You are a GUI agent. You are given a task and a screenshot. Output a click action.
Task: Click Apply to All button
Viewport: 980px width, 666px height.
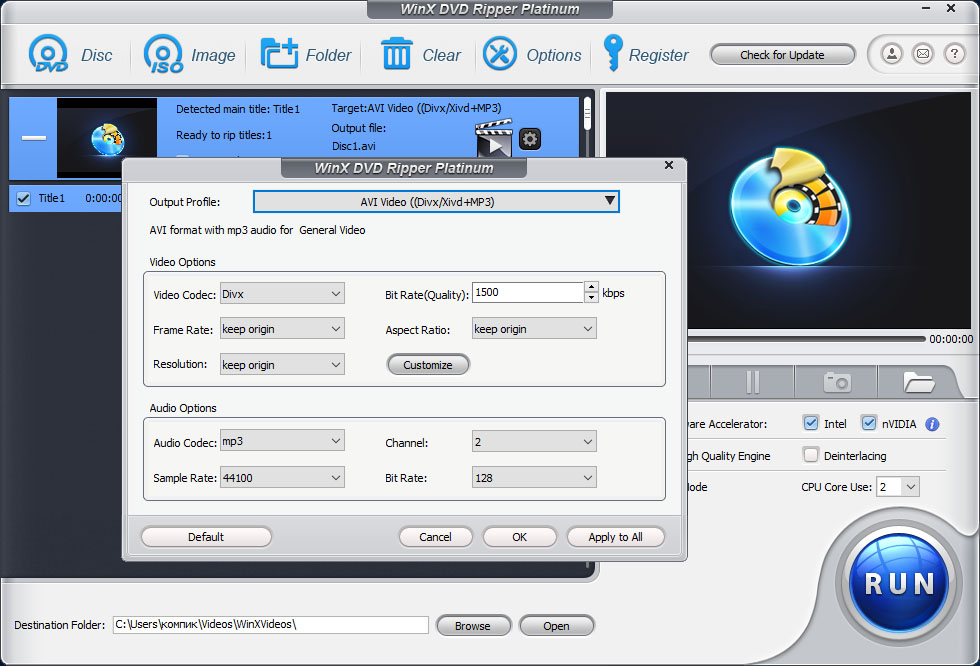(616, 537)
